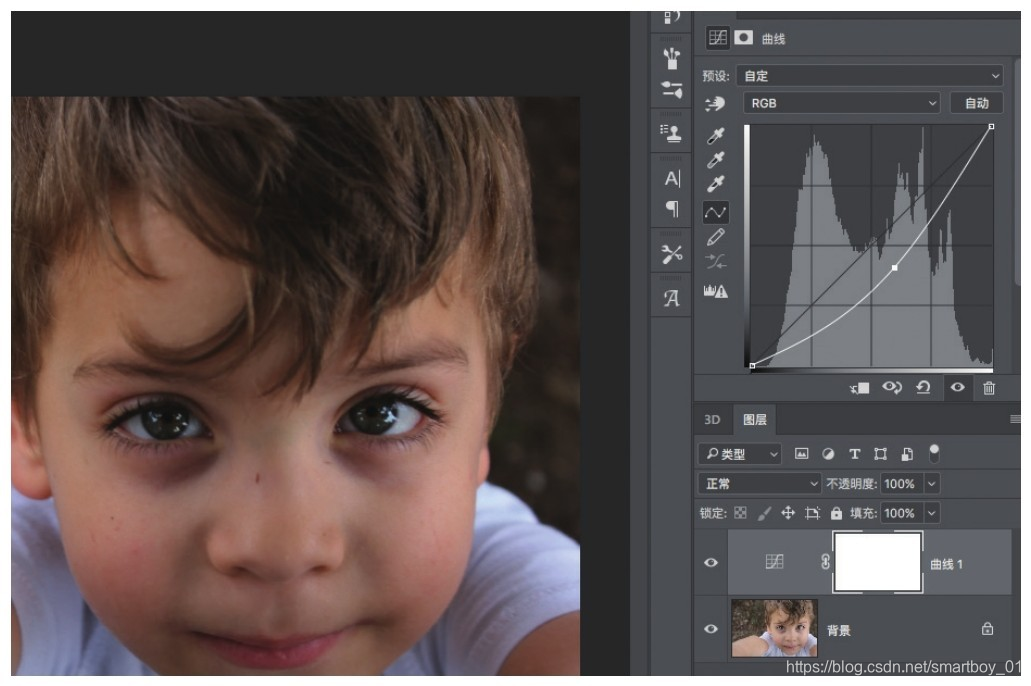Filter layers by type (T) icon
This screenshot has width=1031, height=686.
coord(854,454)
